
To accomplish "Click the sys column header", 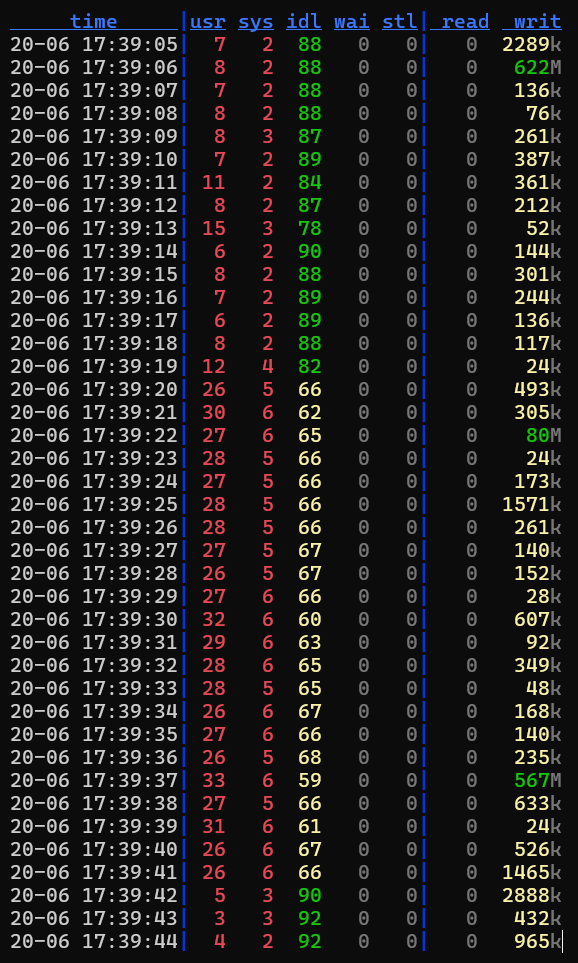I will pos(256,21).
